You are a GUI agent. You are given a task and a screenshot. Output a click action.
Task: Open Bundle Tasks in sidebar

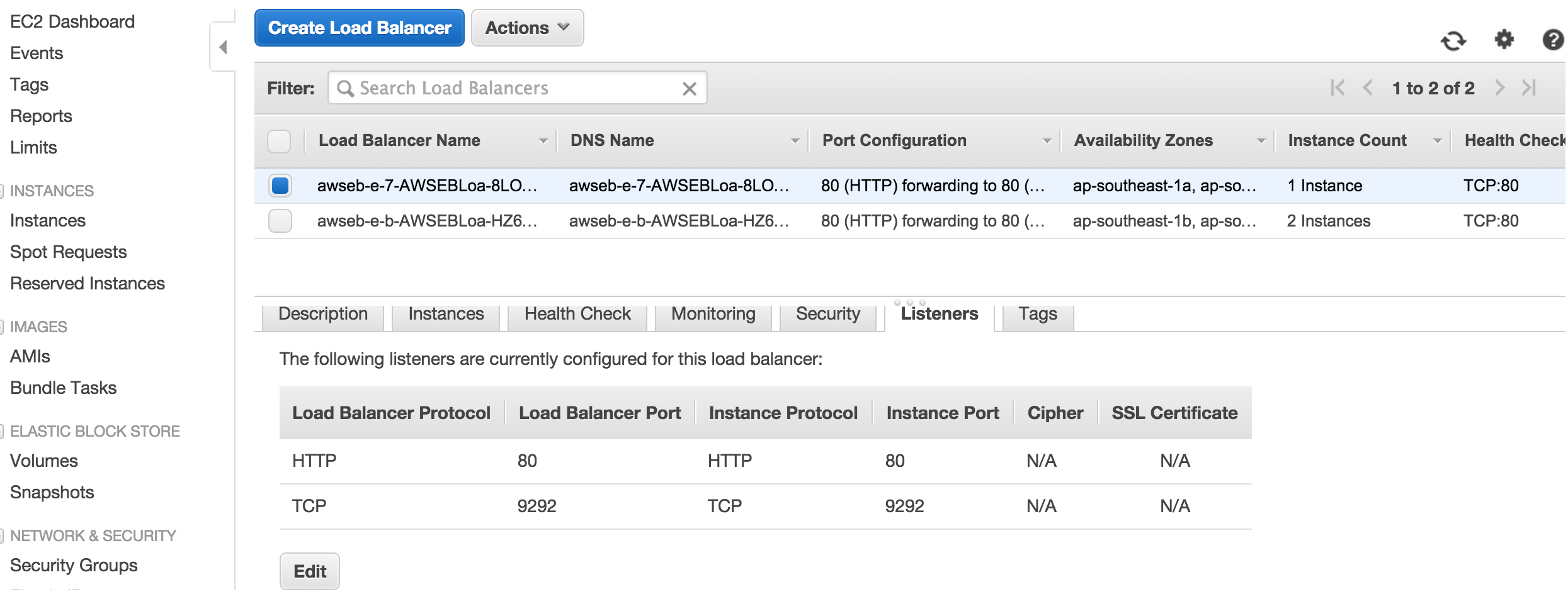(x=64, y=388)
